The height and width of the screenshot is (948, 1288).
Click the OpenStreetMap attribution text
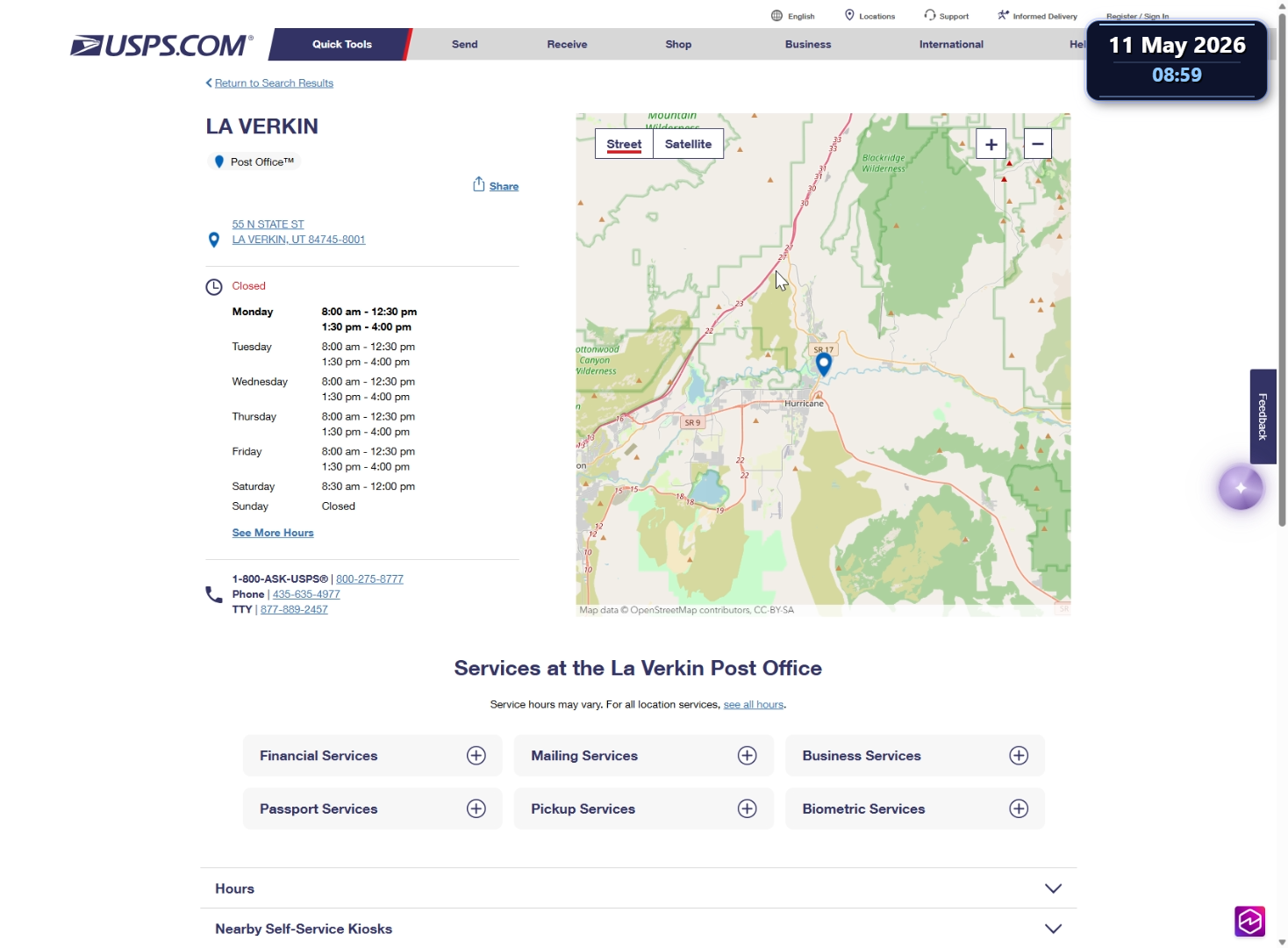click(687, 610)
